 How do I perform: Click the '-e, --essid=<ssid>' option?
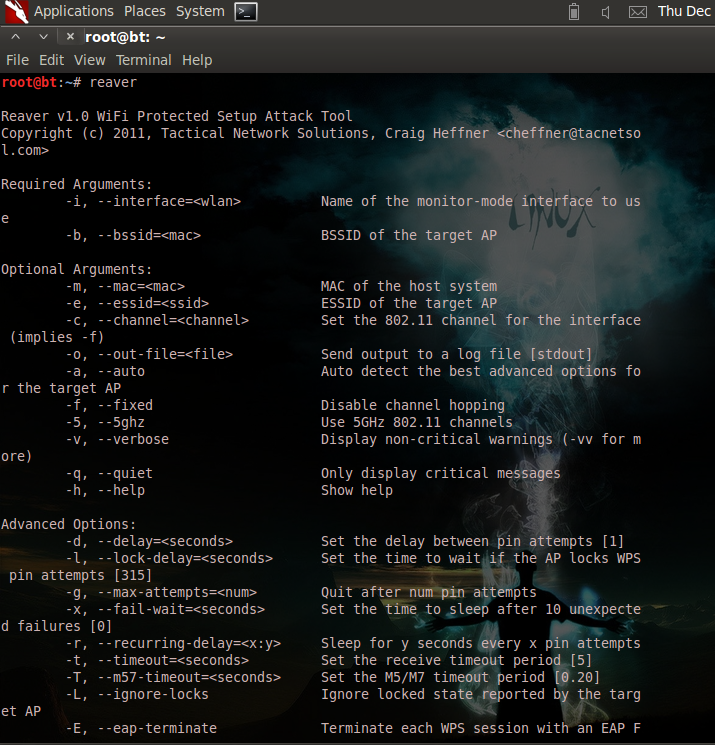137,303
